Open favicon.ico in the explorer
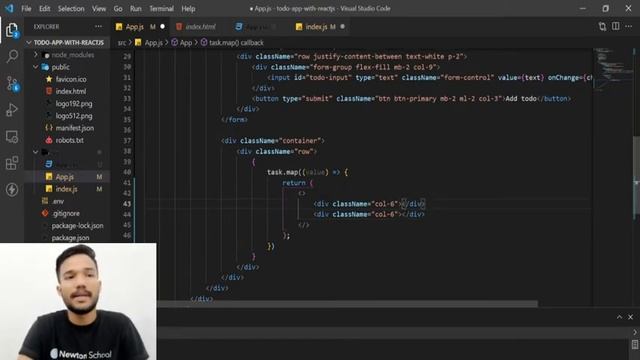Image resolution: width=640 pixels, height=360 pixels. [71, 79]
